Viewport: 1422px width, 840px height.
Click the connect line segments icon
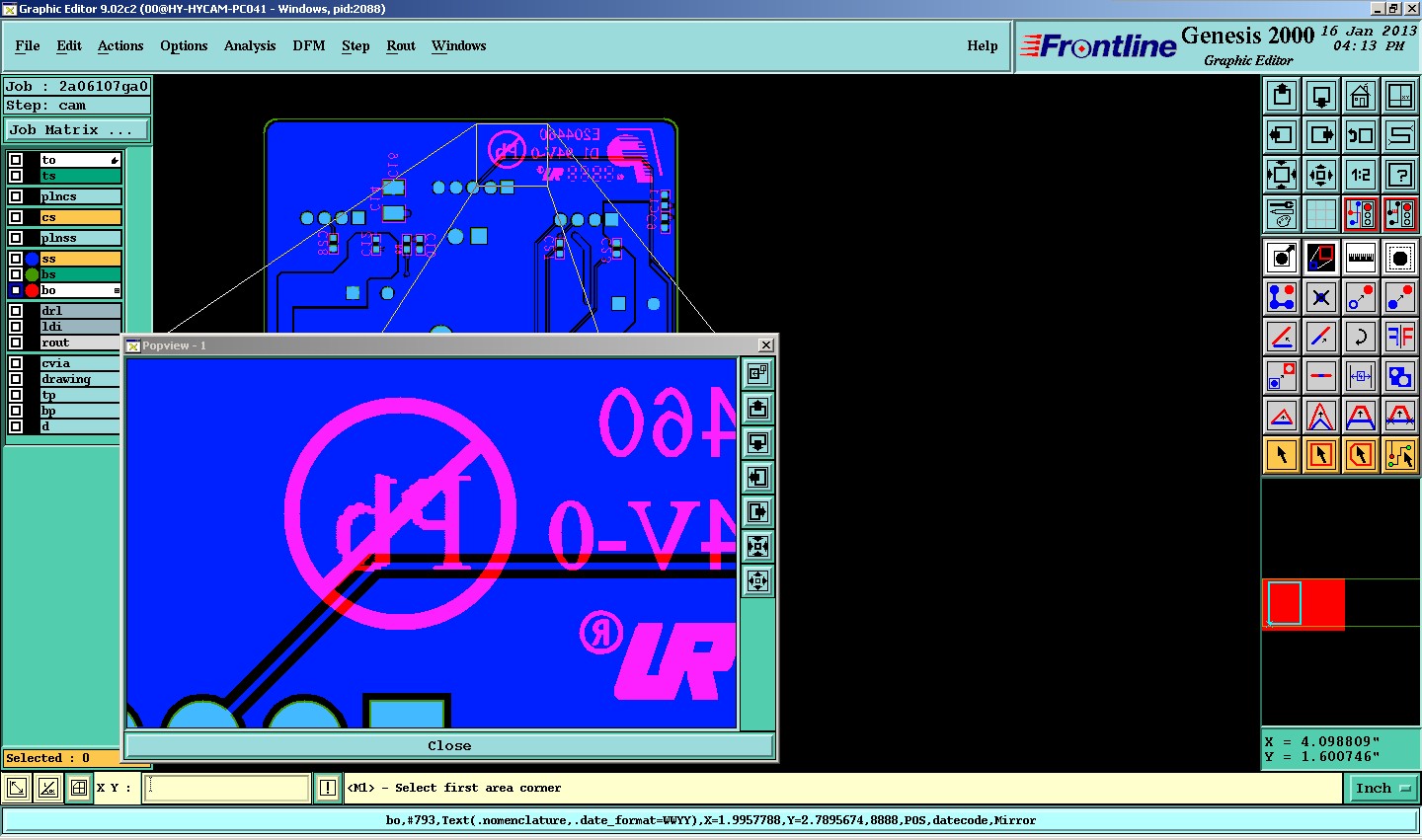pos(1282,296)
